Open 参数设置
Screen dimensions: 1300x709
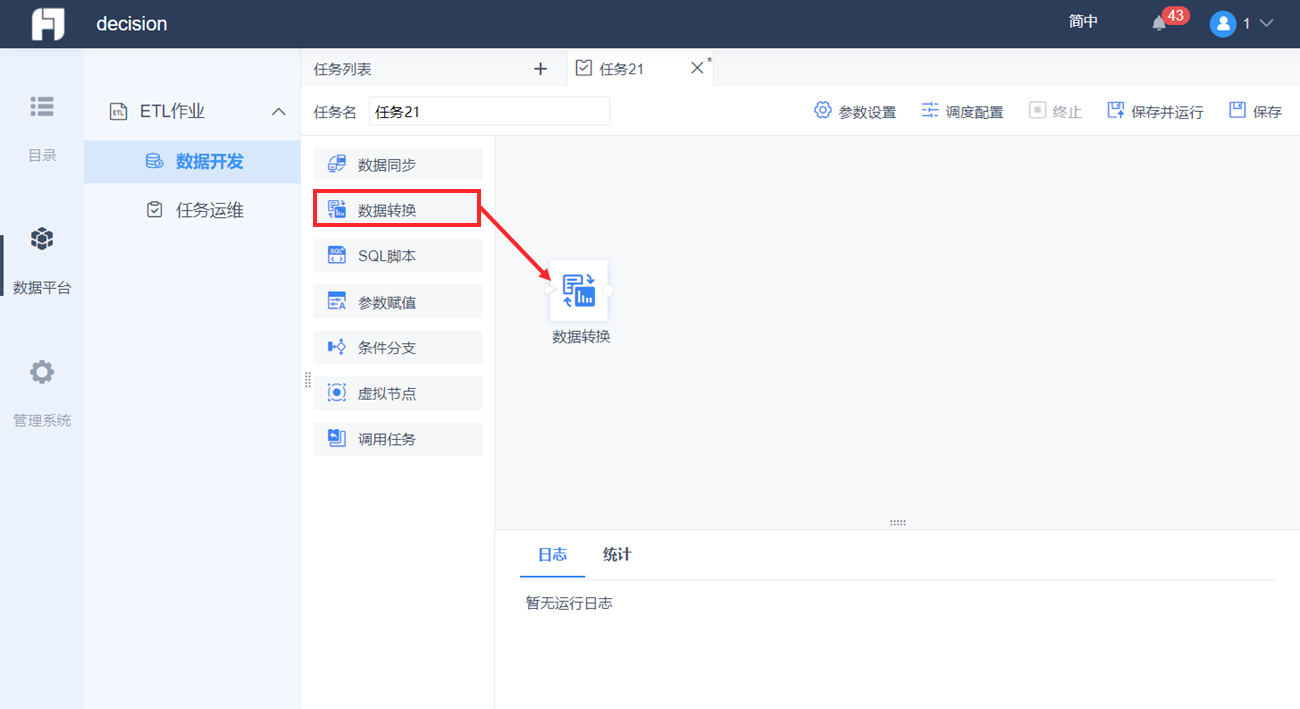coord(855,111)
